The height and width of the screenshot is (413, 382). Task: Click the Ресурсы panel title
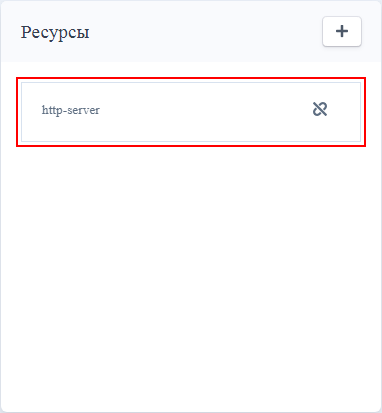(x=55, y=32)
